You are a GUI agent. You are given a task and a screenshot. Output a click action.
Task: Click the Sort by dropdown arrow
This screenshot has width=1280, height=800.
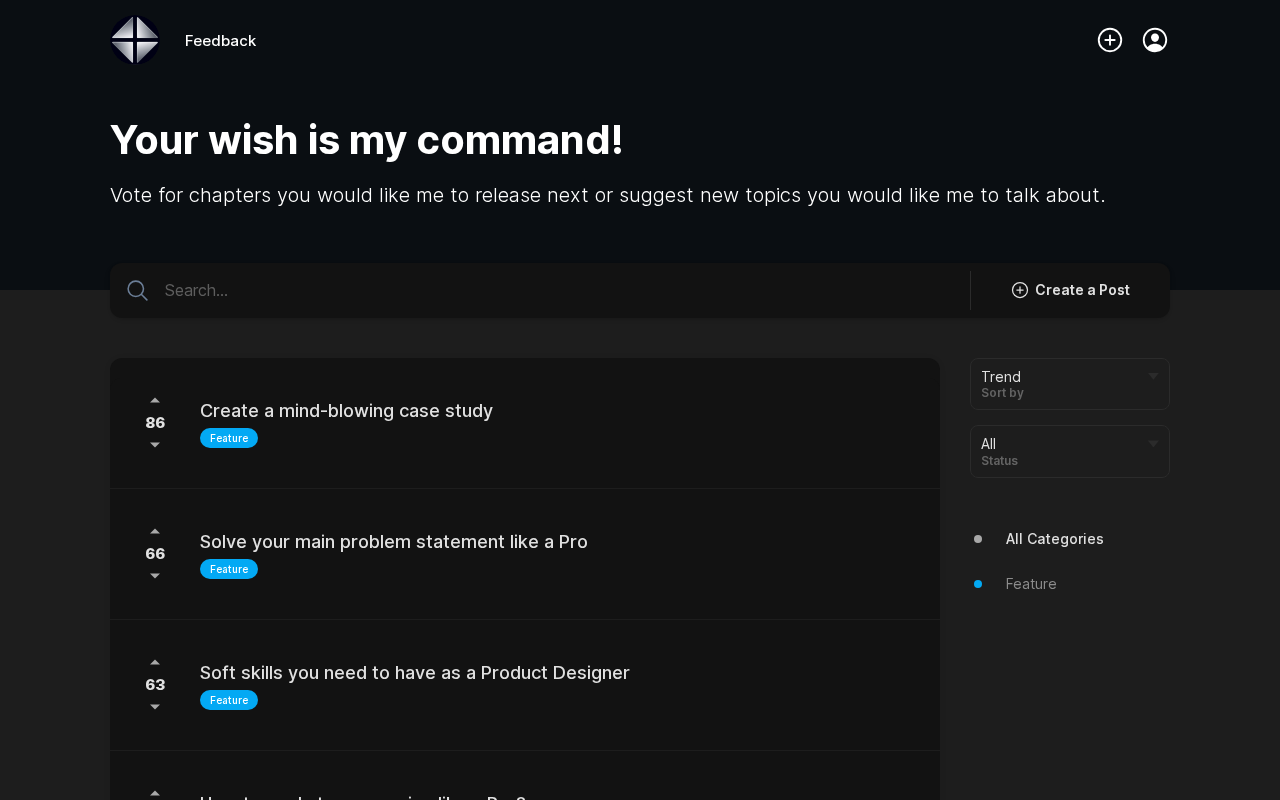[x=1153, y=376]
